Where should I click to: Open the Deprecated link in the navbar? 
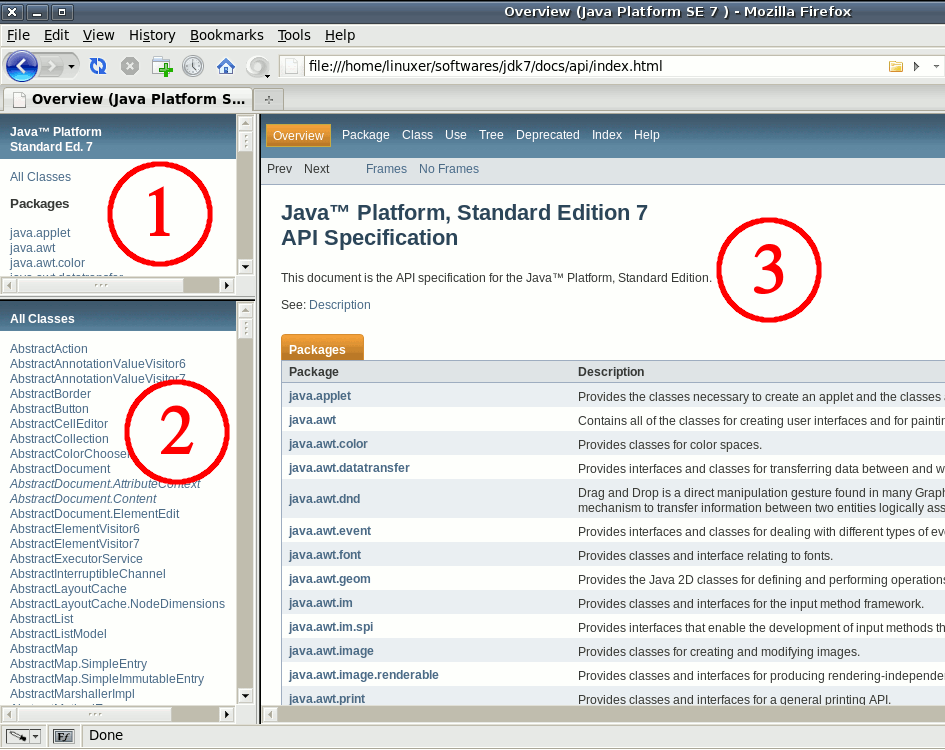click(547, 135)
